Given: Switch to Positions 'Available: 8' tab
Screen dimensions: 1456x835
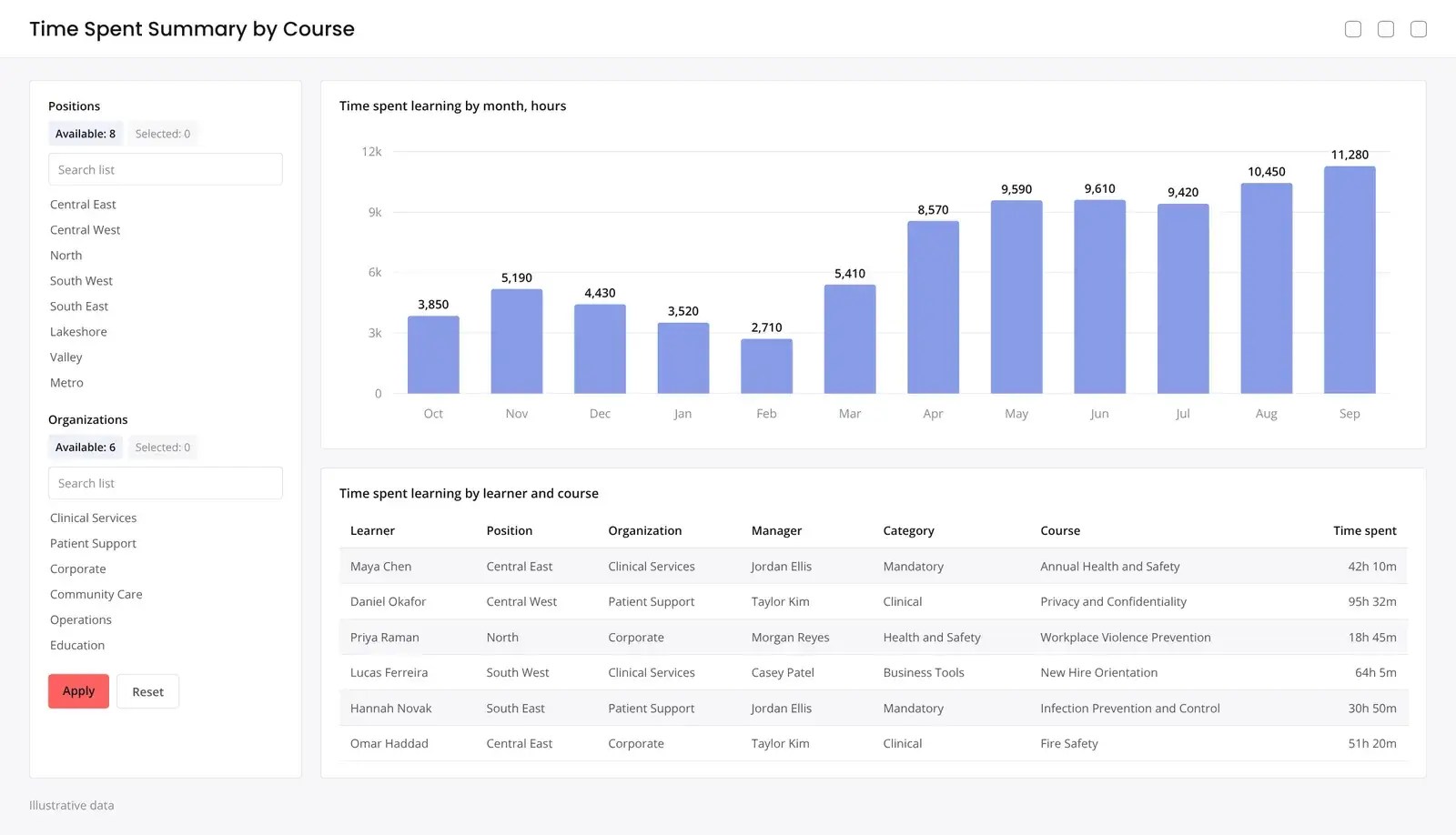Looking at the screenshot, I should point(86,134).
